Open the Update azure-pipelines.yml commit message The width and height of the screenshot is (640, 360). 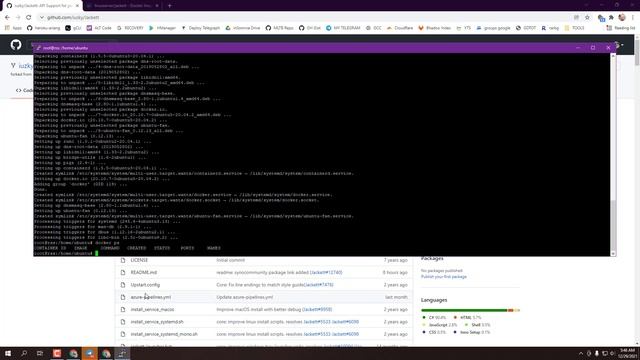[245, 297]
